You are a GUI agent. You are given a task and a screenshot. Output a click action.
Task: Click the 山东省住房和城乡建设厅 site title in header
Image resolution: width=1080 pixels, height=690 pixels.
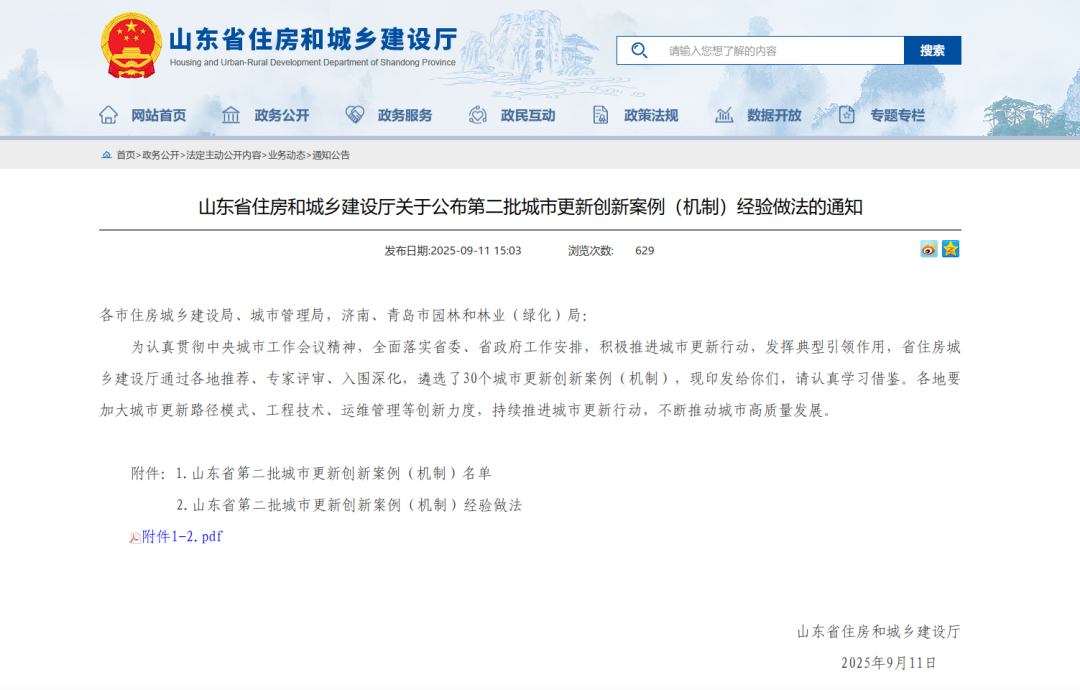click(313, 39)
